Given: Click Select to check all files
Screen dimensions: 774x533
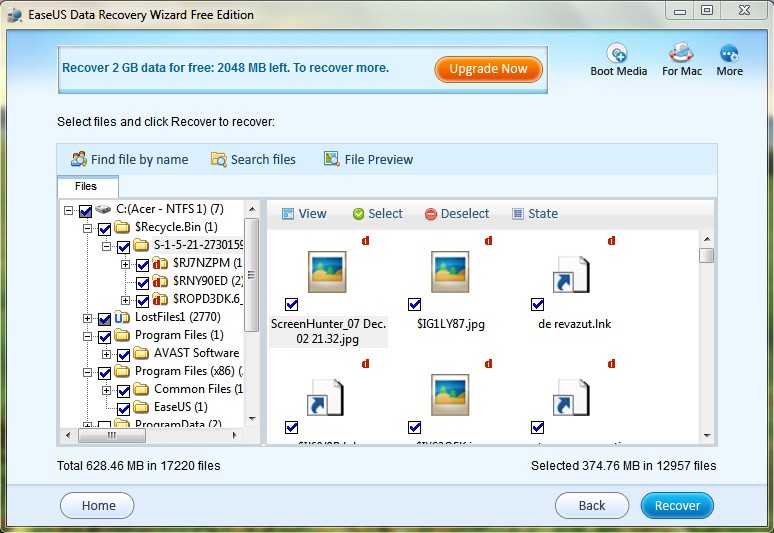Looking at the screenshot, I should pos(378,214).
